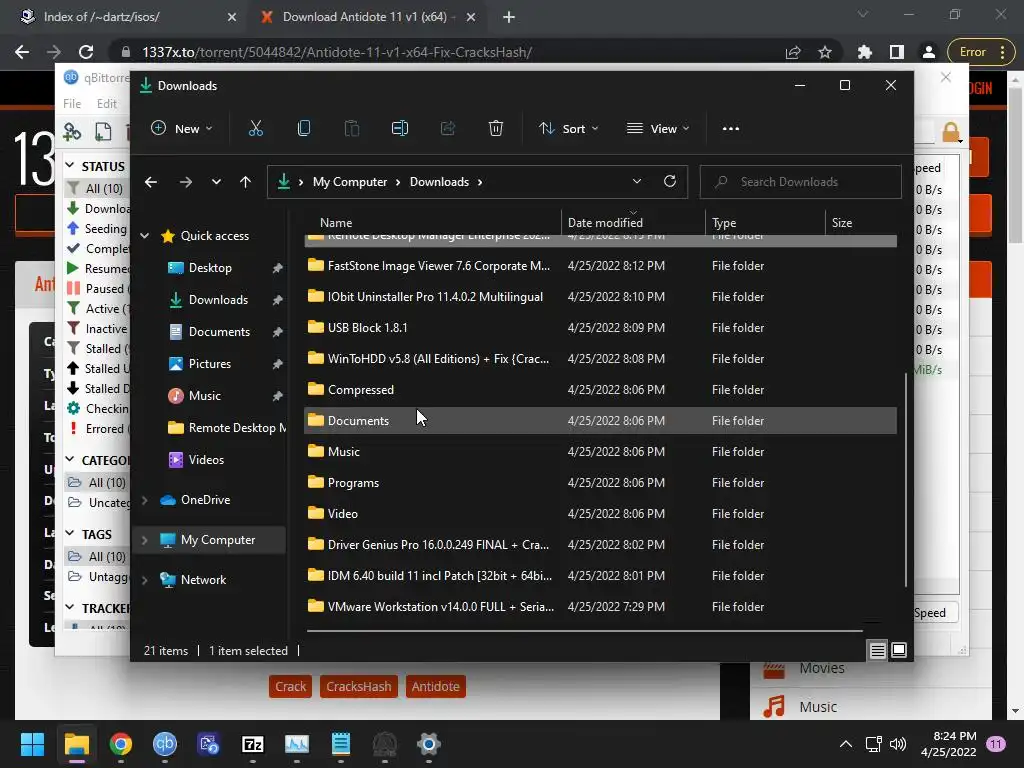Sort files by Name column header
Image resolution: width=1024 pixels, height=768 pixels.
(x=432, y=223)
